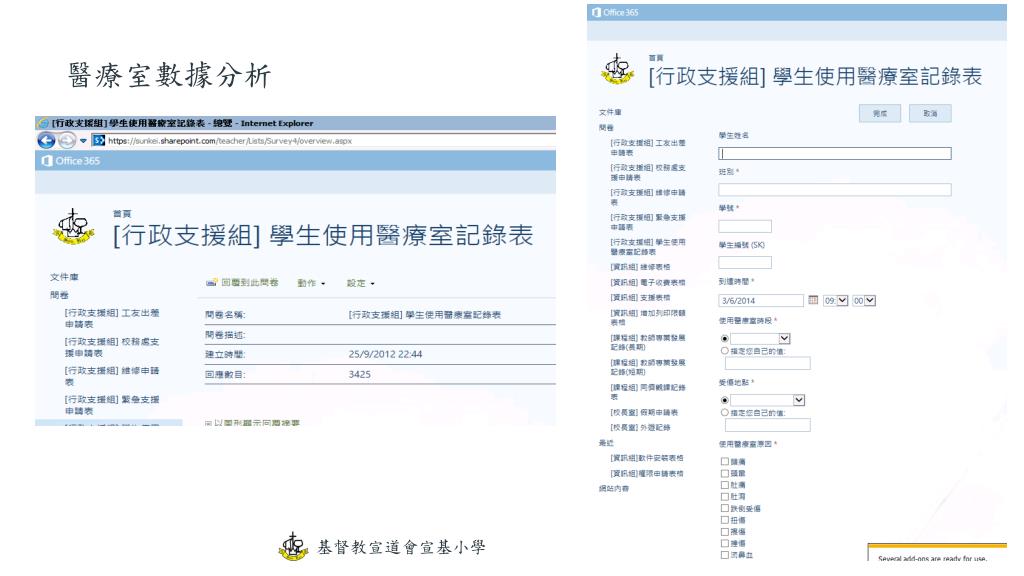Check the 肚瀉 checkbox

tap(724, 496)
